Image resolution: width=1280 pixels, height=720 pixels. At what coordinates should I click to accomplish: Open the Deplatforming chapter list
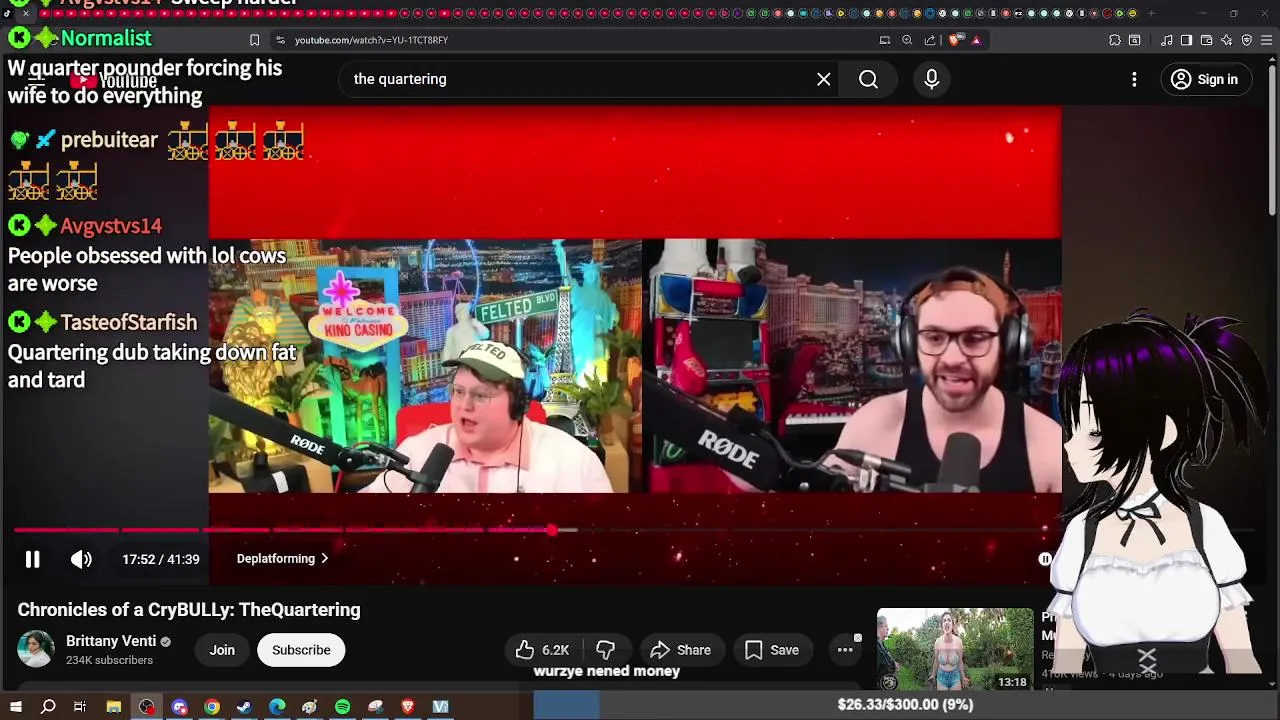283,559
